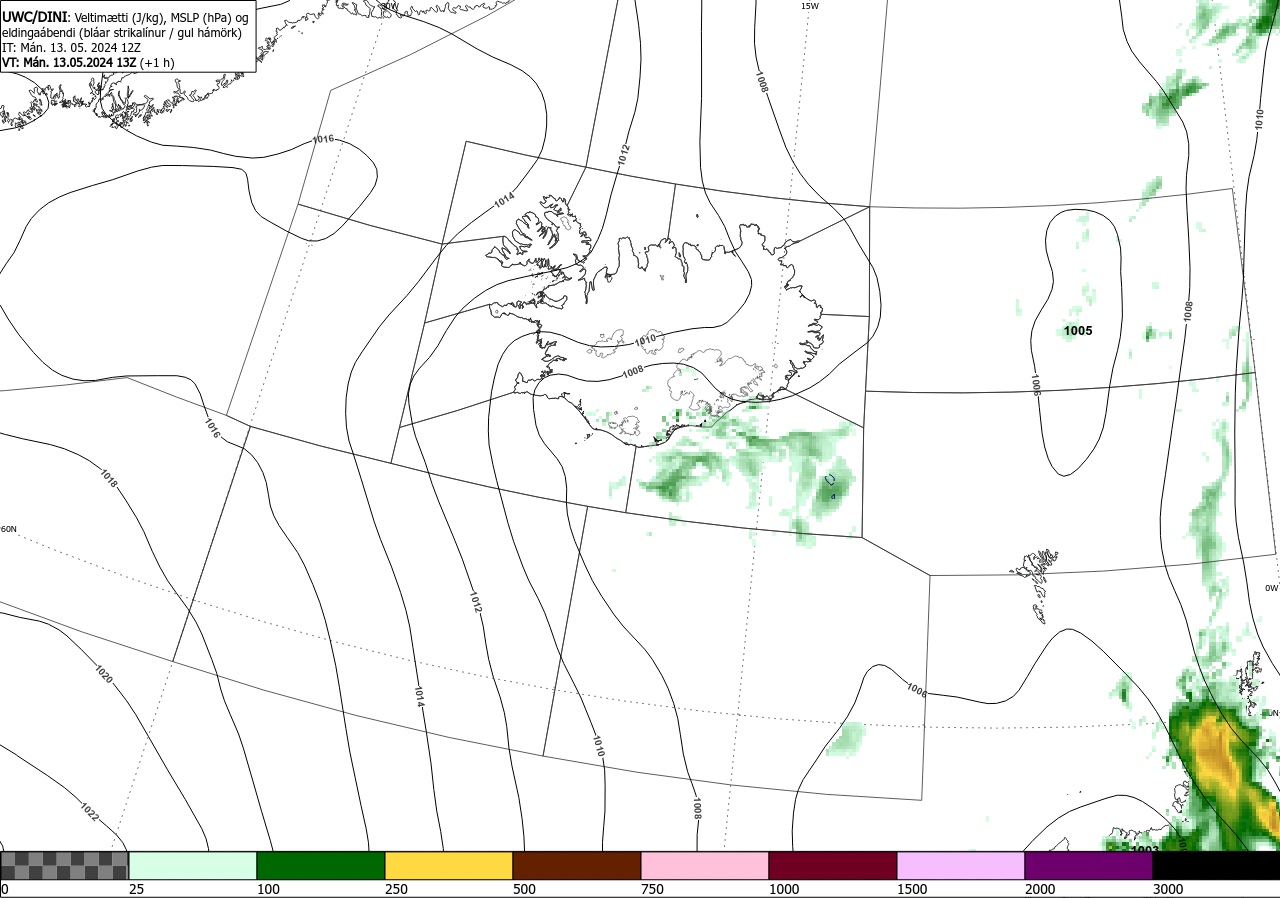Image resolution: width=1280 pixels, height=898 pixels.
Task: Click the legend value 1500
Action: click(x=912, y=889)
